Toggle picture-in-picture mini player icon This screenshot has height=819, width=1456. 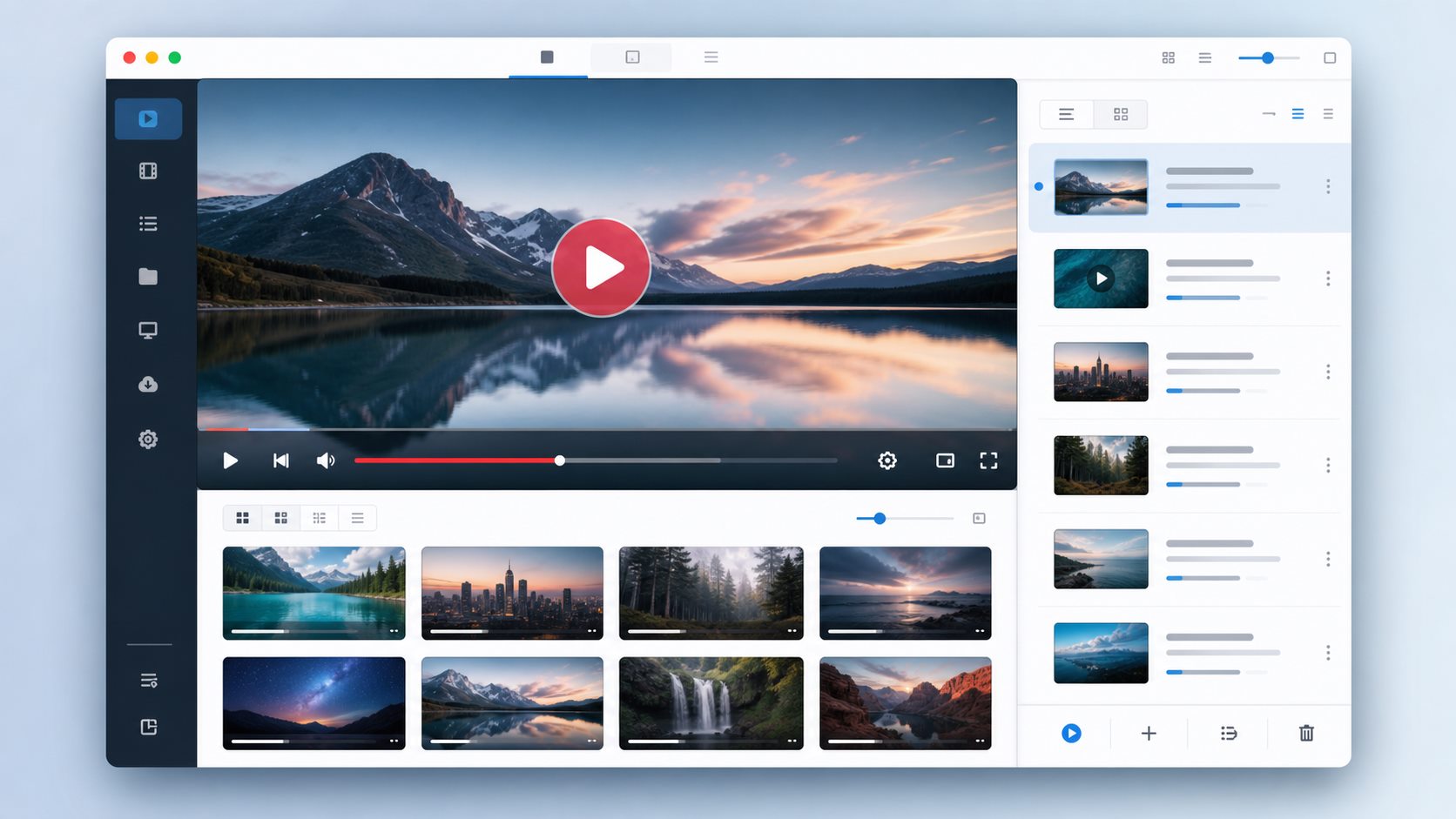point(945,460)
